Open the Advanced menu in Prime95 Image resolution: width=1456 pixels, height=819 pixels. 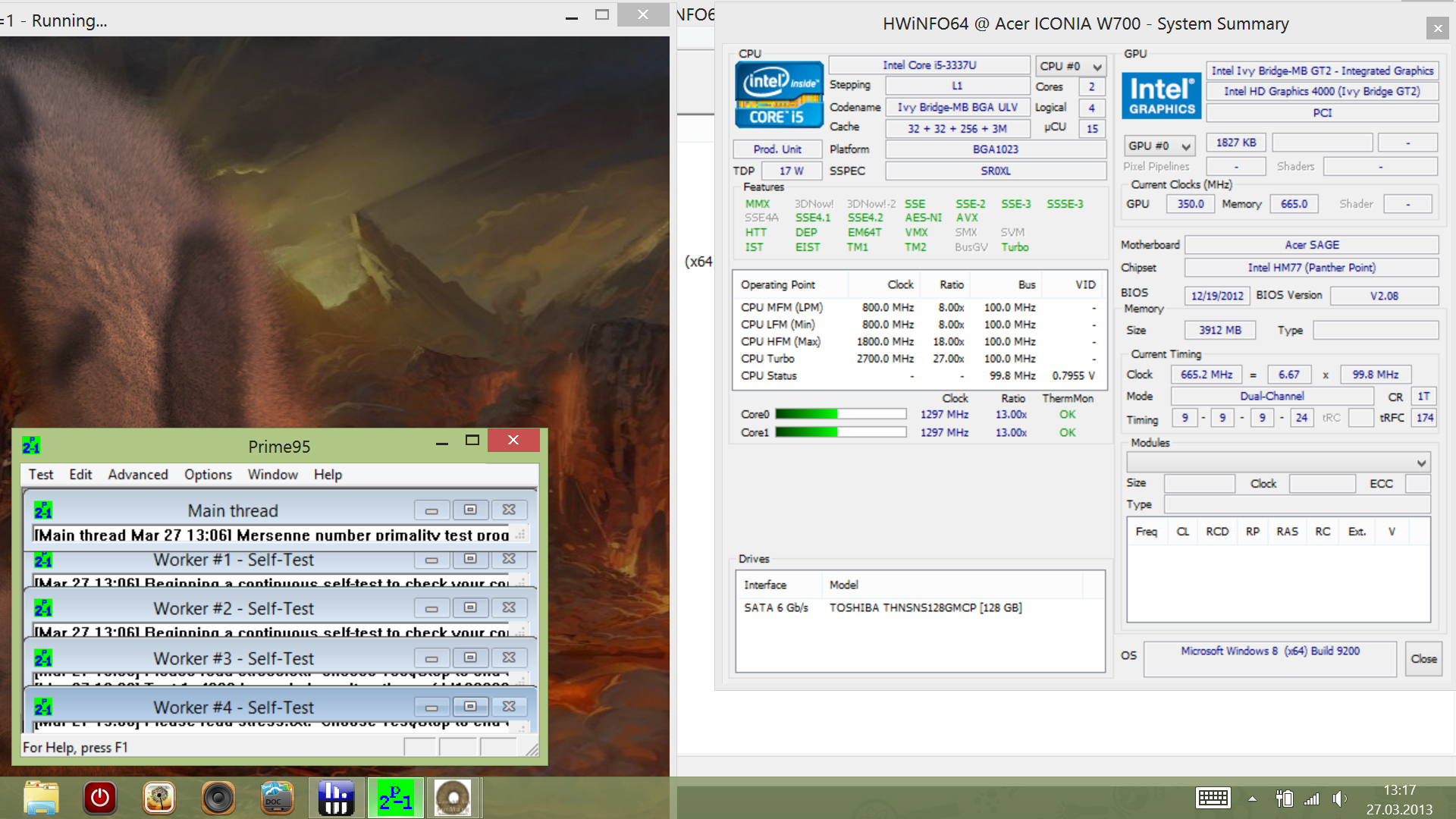click(138, 475)
